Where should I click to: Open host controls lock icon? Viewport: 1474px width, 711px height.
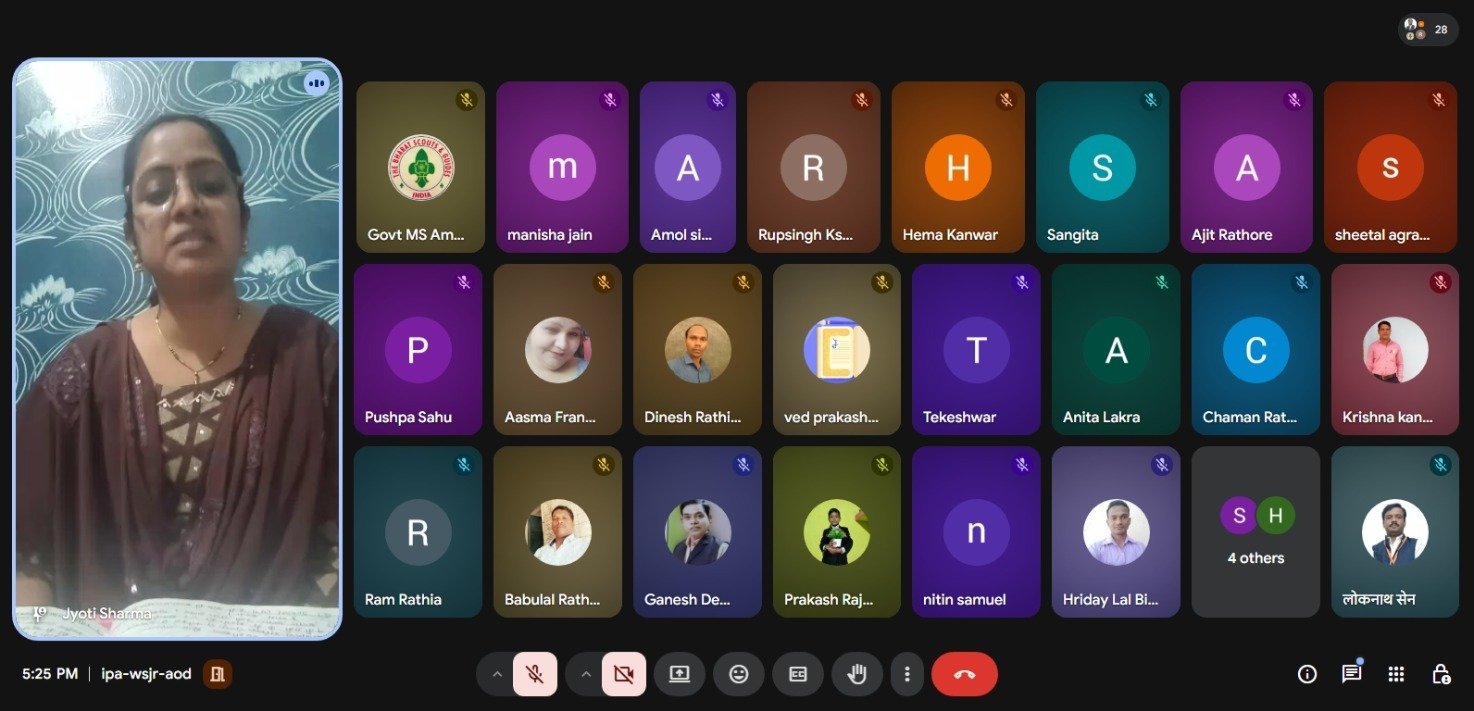(1441, 674)
